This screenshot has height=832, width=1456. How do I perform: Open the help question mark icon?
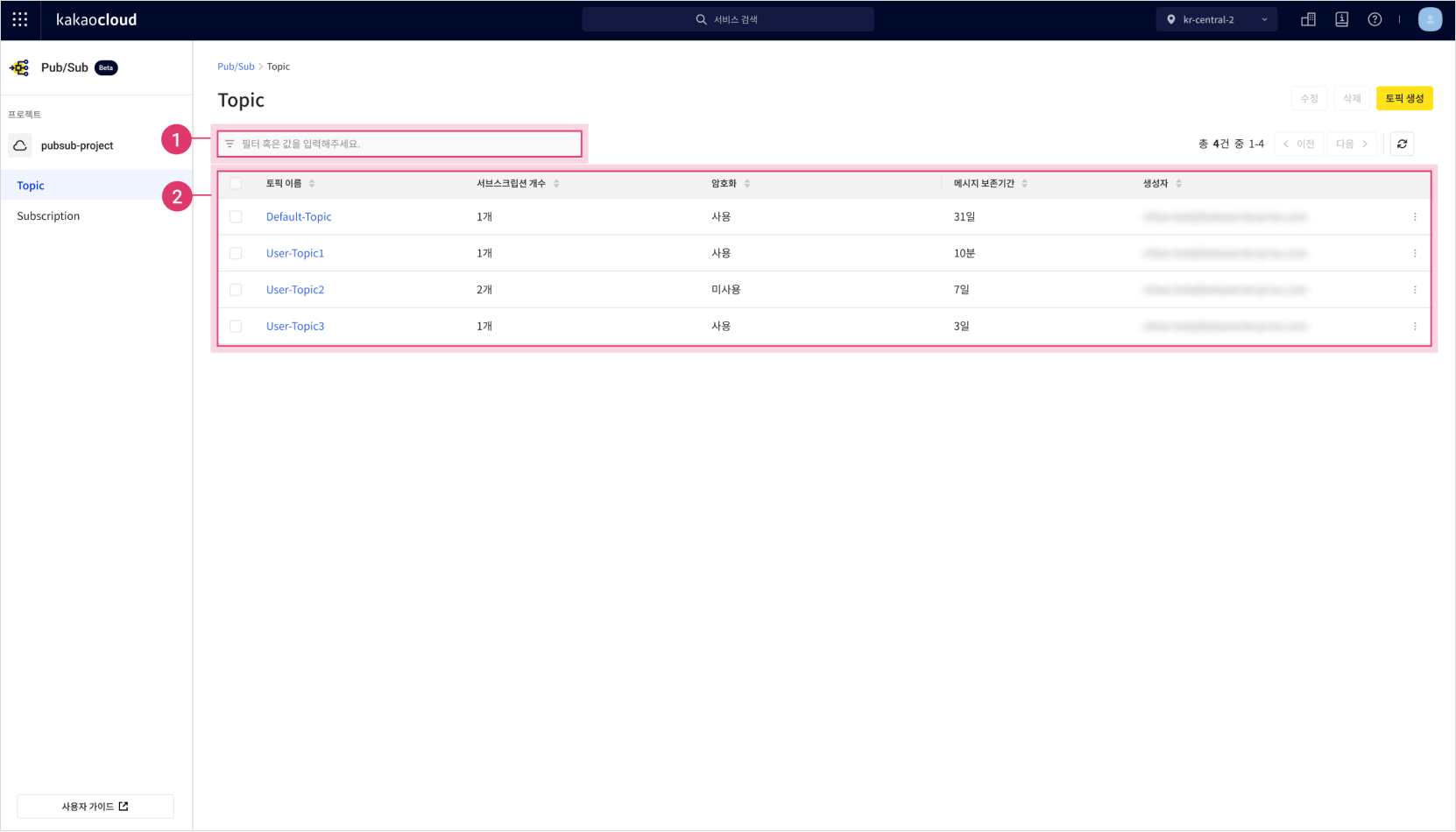1375,19
